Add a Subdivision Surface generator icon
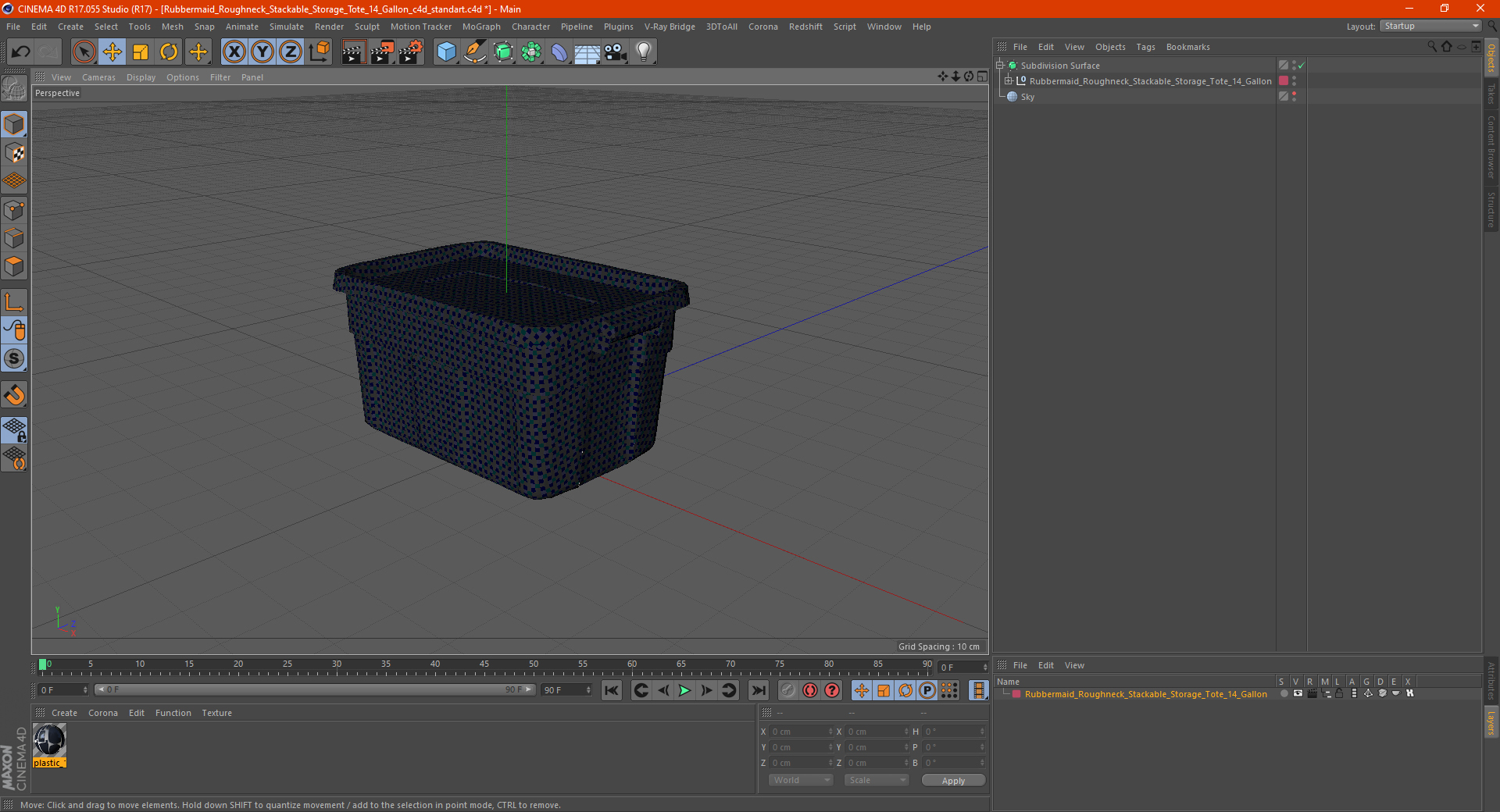1500x812 pixels. point(504,52)
